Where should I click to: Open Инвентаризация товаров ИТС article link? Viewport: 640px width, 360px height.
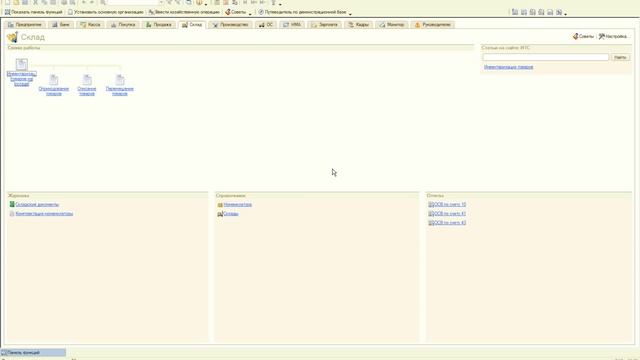click(x=509, y=67)
